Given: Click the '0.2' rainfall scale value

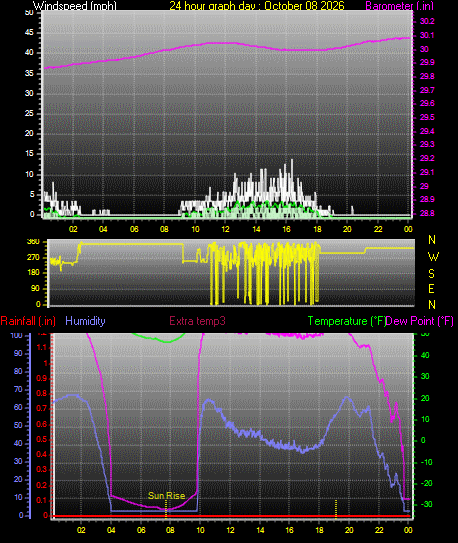Looking at the screenshot, I should coord(41,485).
